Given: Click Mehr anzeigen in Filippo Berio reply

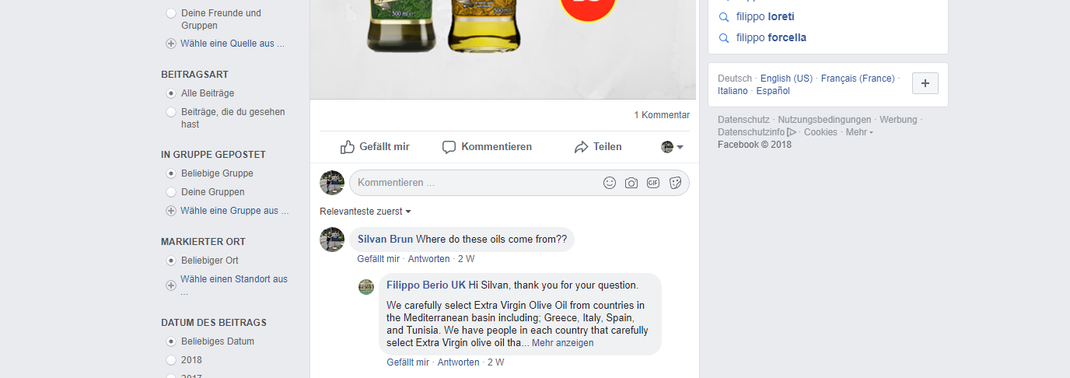Looking at the screenshot, I should coord(562,343).
